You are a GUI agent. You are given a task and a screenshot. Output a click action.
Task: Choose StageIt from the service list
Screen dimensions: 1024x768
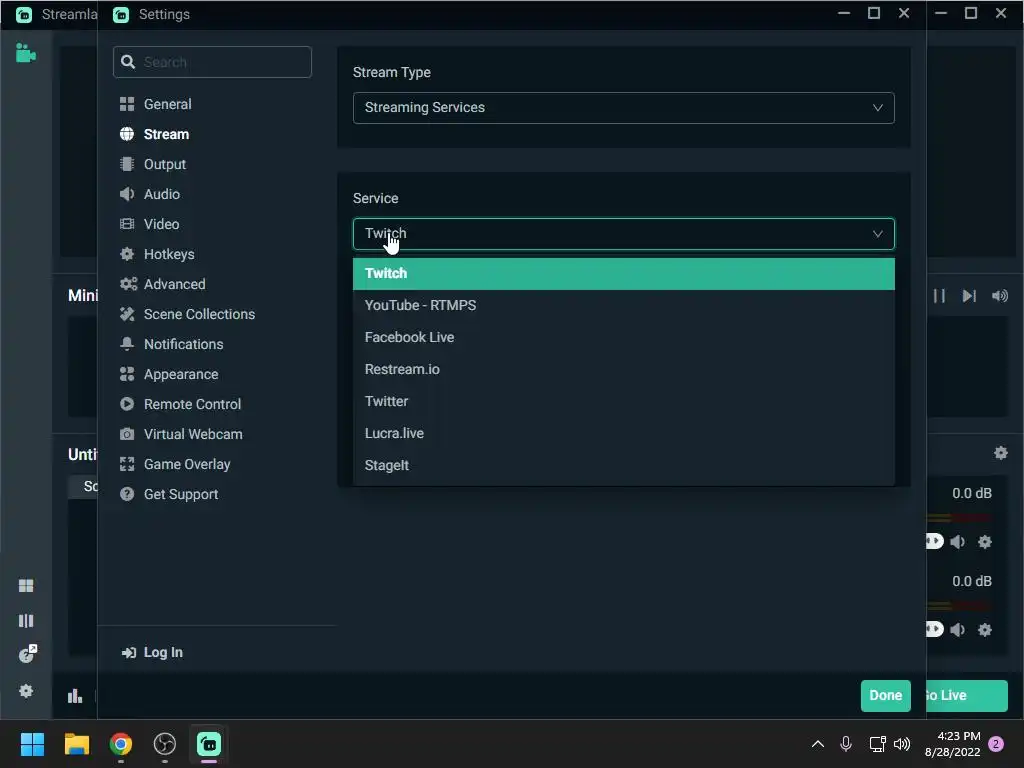624,466
